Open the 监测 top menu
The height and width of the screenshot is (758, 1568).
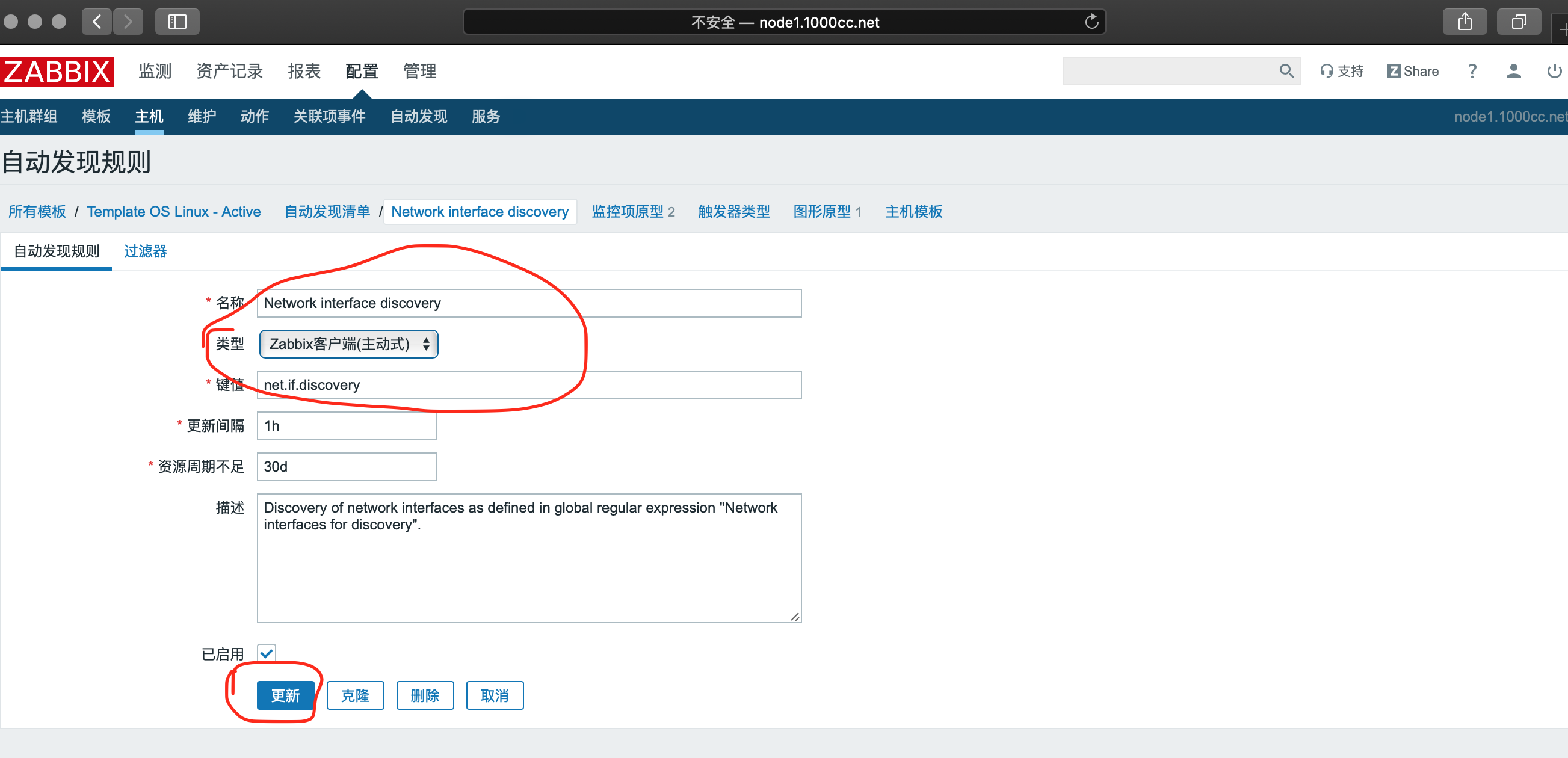tap(155, 71)
